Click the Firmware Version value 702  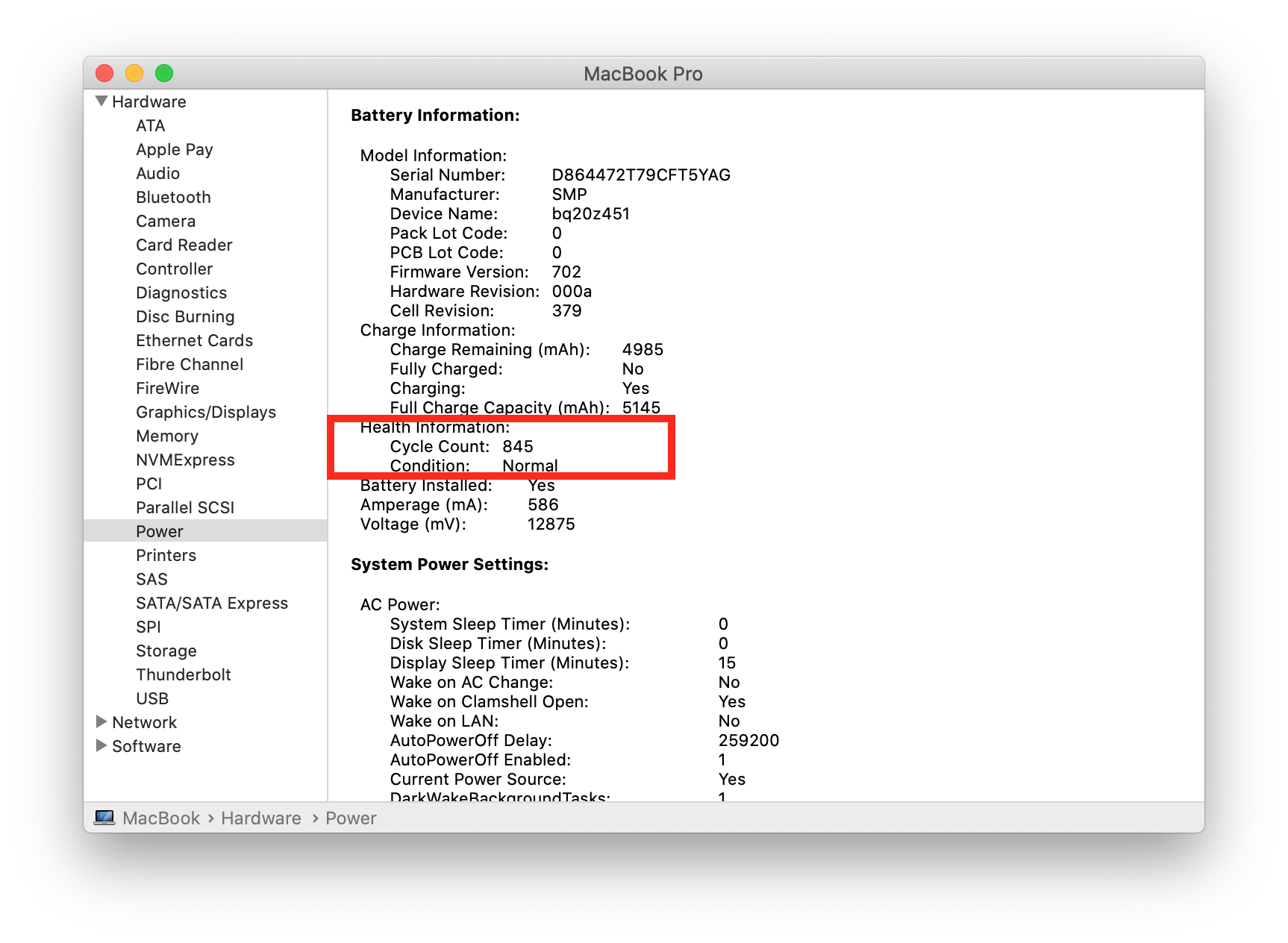566,272
